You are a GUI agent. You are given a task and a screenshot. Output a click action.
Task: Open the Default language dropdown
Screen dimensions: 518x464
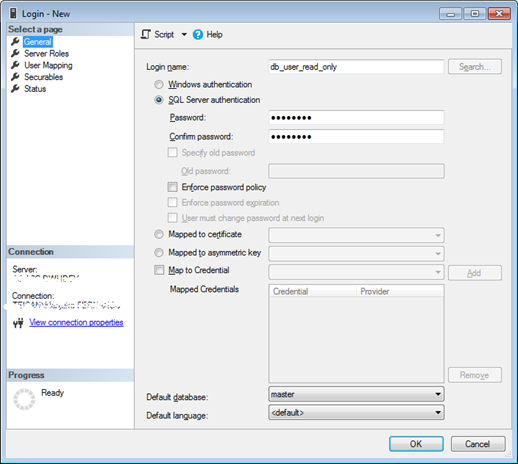point(356,413)
